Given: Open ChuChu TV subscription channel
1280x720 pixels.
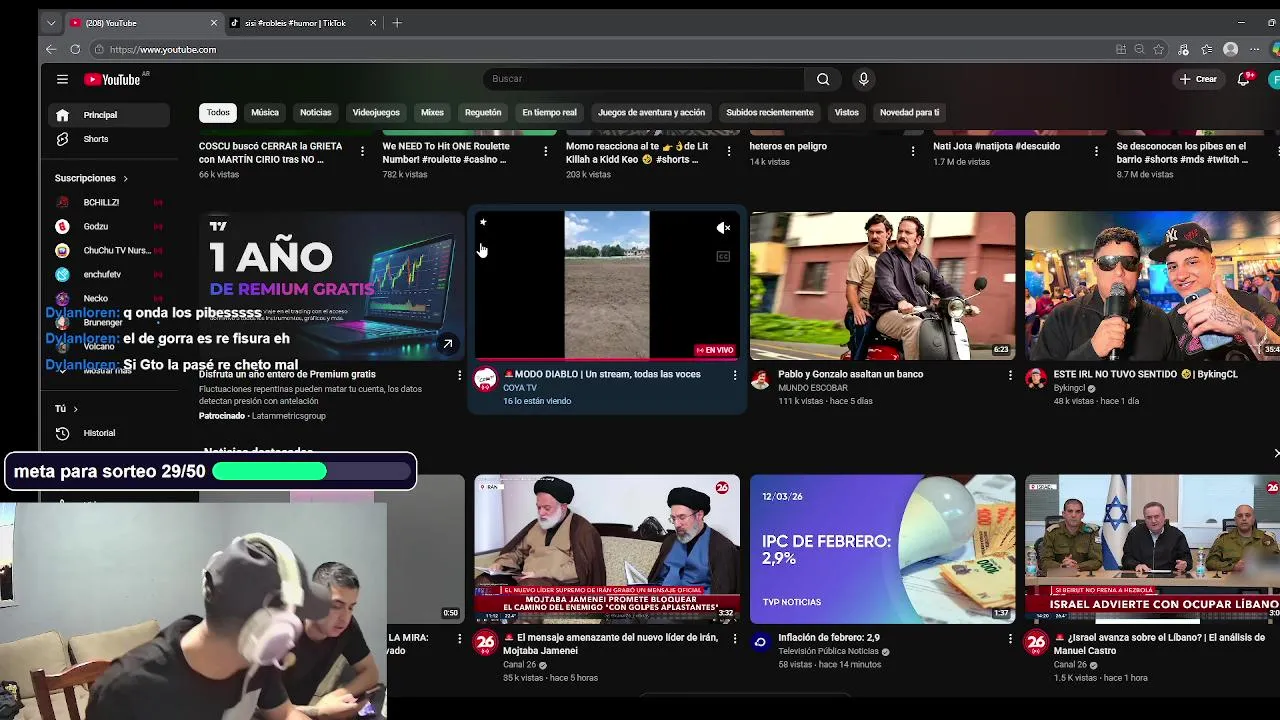Looking at the screenshot, I should coord(109,250).
